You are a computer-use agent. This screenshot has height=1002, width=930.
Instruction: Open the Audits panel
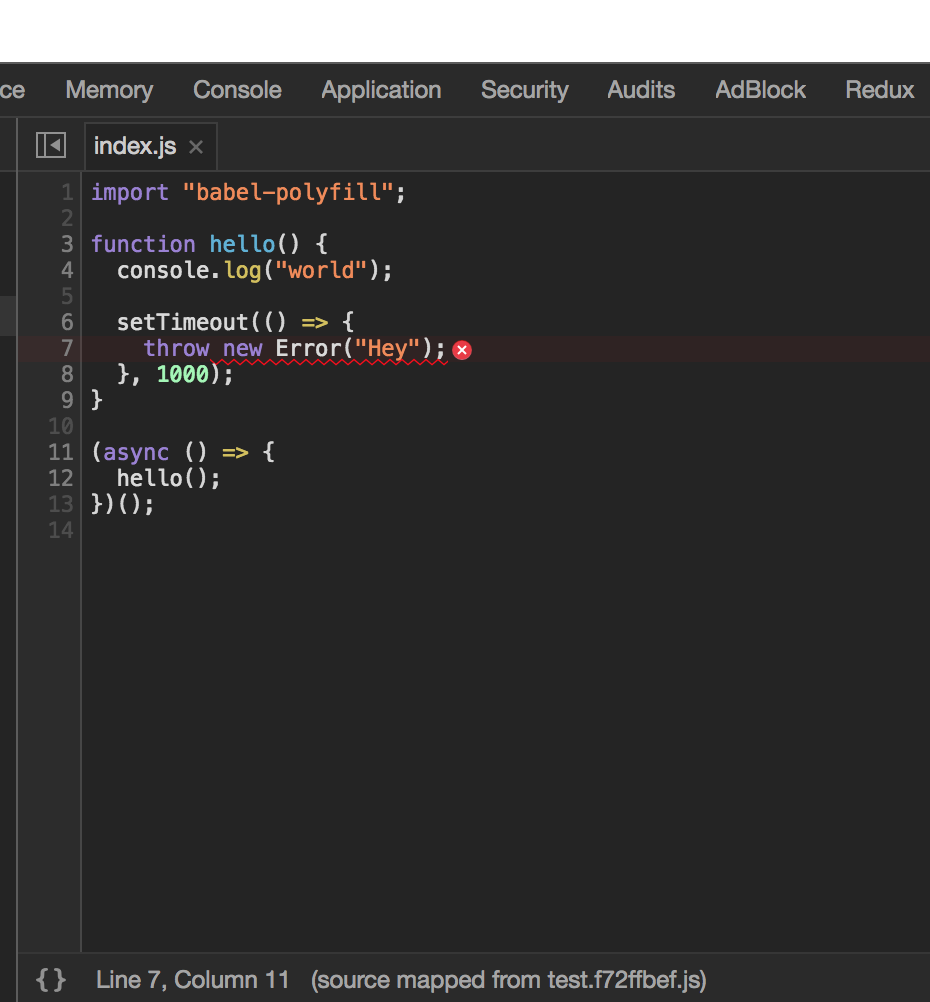(x=640, y=90)
